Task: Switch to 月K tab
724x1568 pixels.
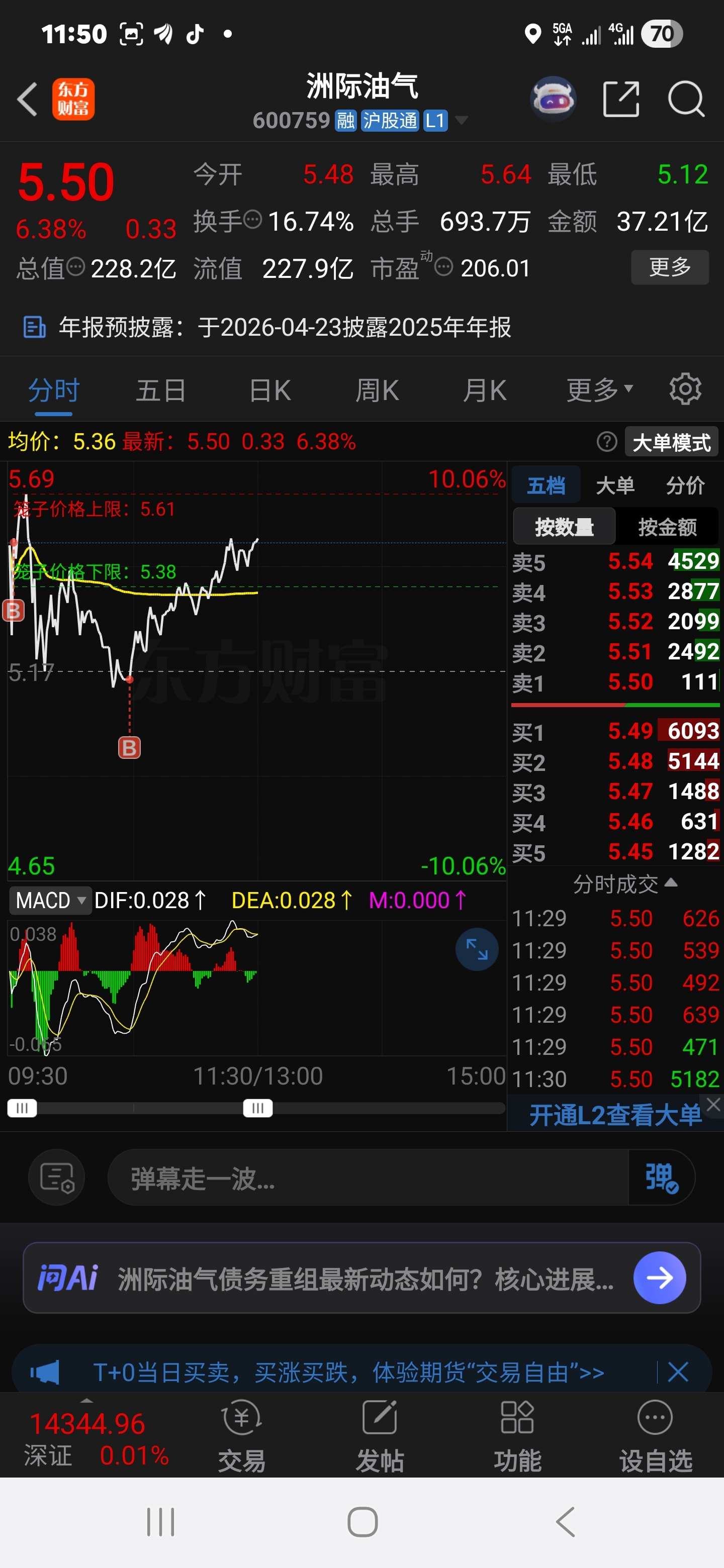Action: 485,389
